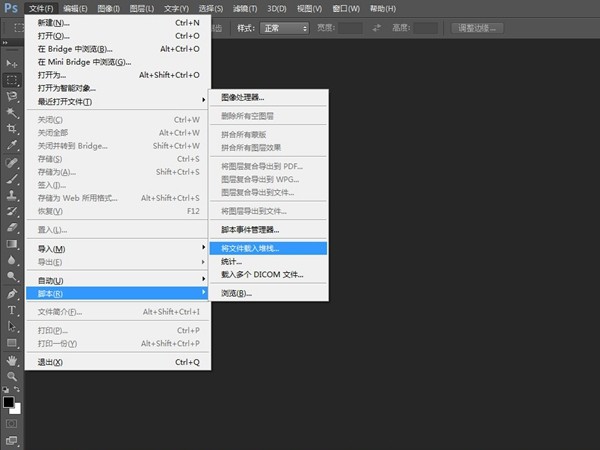Open the 帮助(H) menu
This screenshot has height=450, width=600.
(x=383, y=8)
